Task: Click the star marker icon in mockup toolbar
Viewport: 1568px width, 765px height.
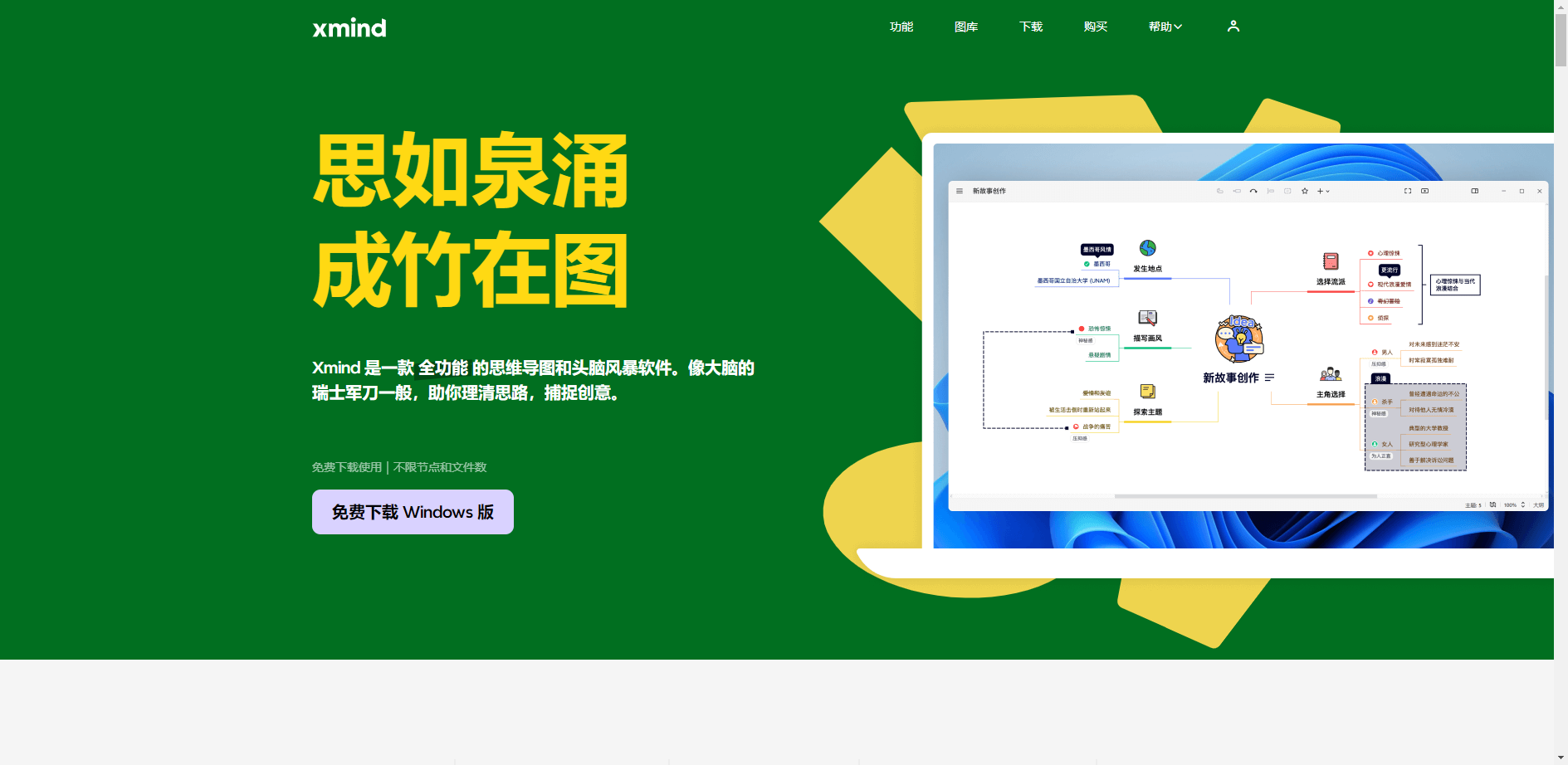Action: 1305,191
